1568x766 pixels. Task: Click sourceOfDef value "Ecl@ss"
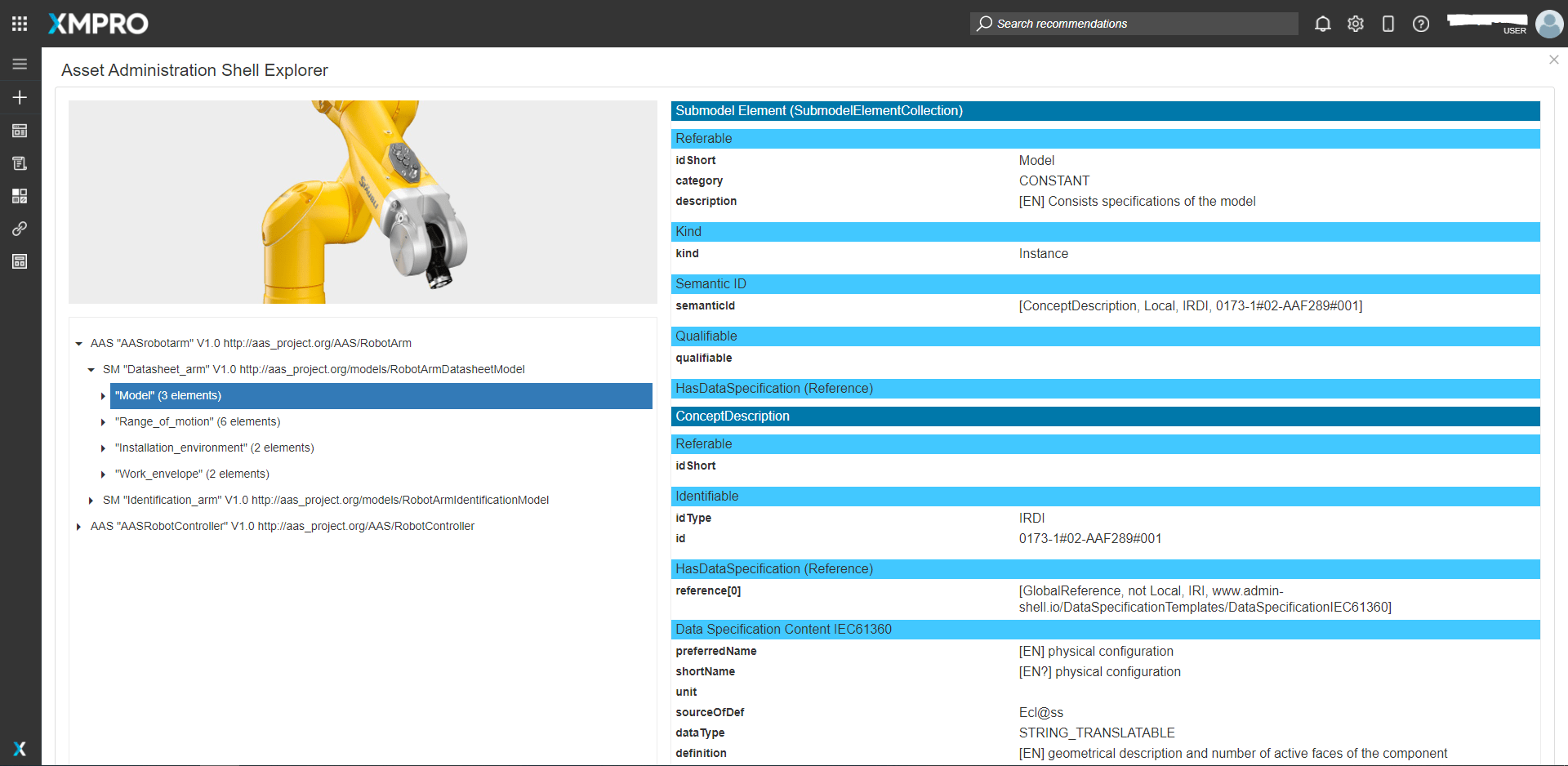(x=1041, y=713)
